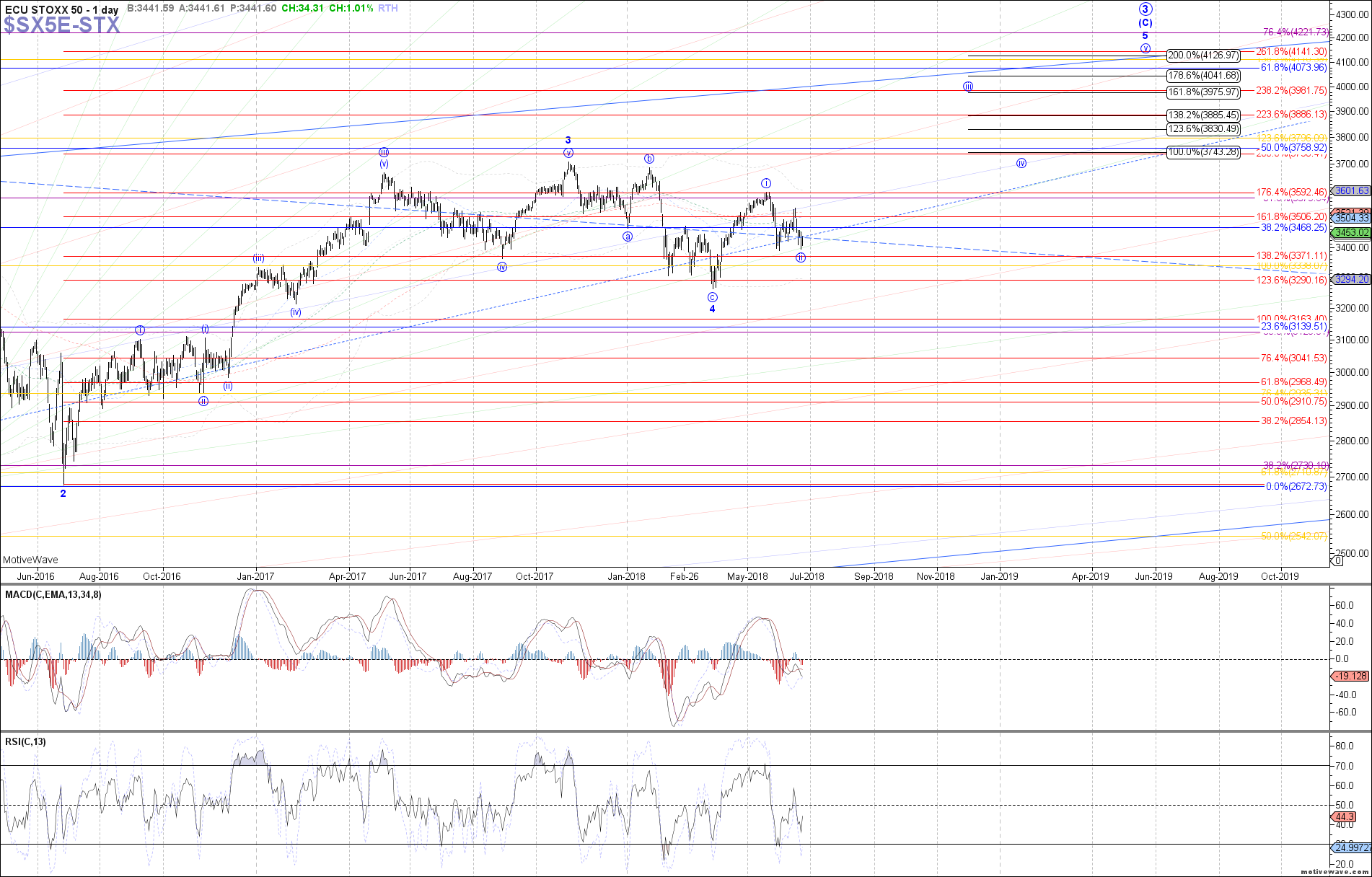Viewport: 1372px width, 877px height.
Task: Select the 161.8%(3975.97) extension label
Action: click(1203, 92)
